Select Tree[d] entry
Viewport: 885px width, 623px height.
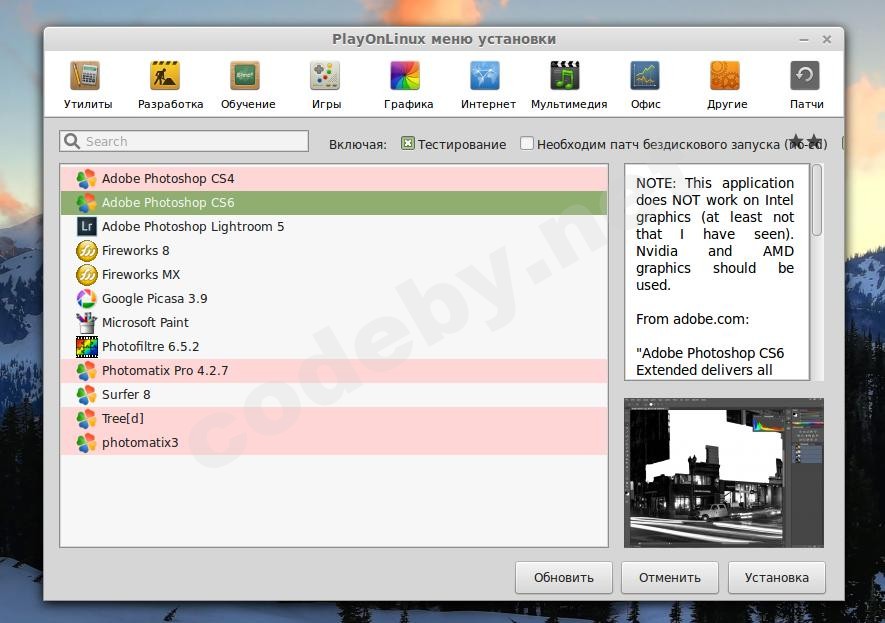pyautogui.click(x=334, y=419)
